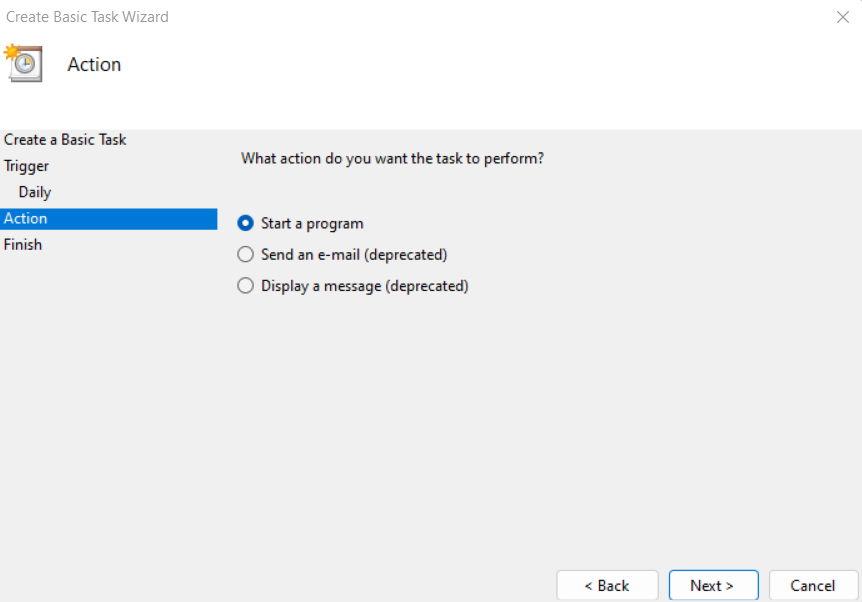The width and height of the screenshot is (862, 602).
Task: Open the Daily sub-step in sidebar
Action: 35,192
